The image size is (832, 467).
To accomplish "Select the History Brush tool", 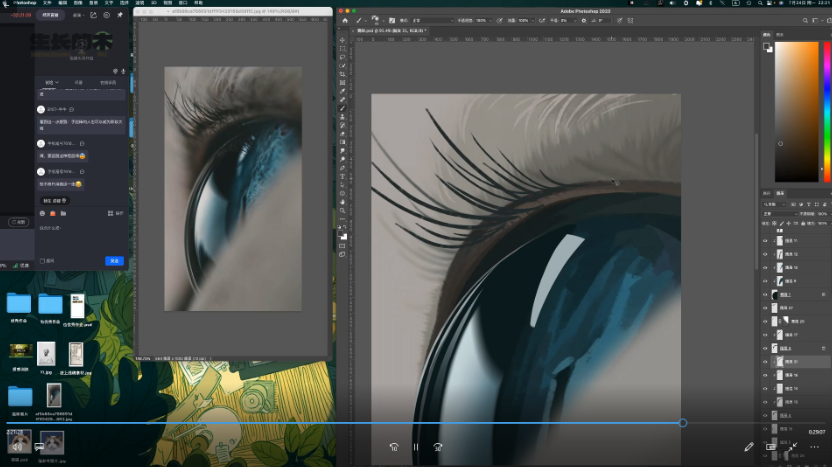I will (x=342, y=125).
